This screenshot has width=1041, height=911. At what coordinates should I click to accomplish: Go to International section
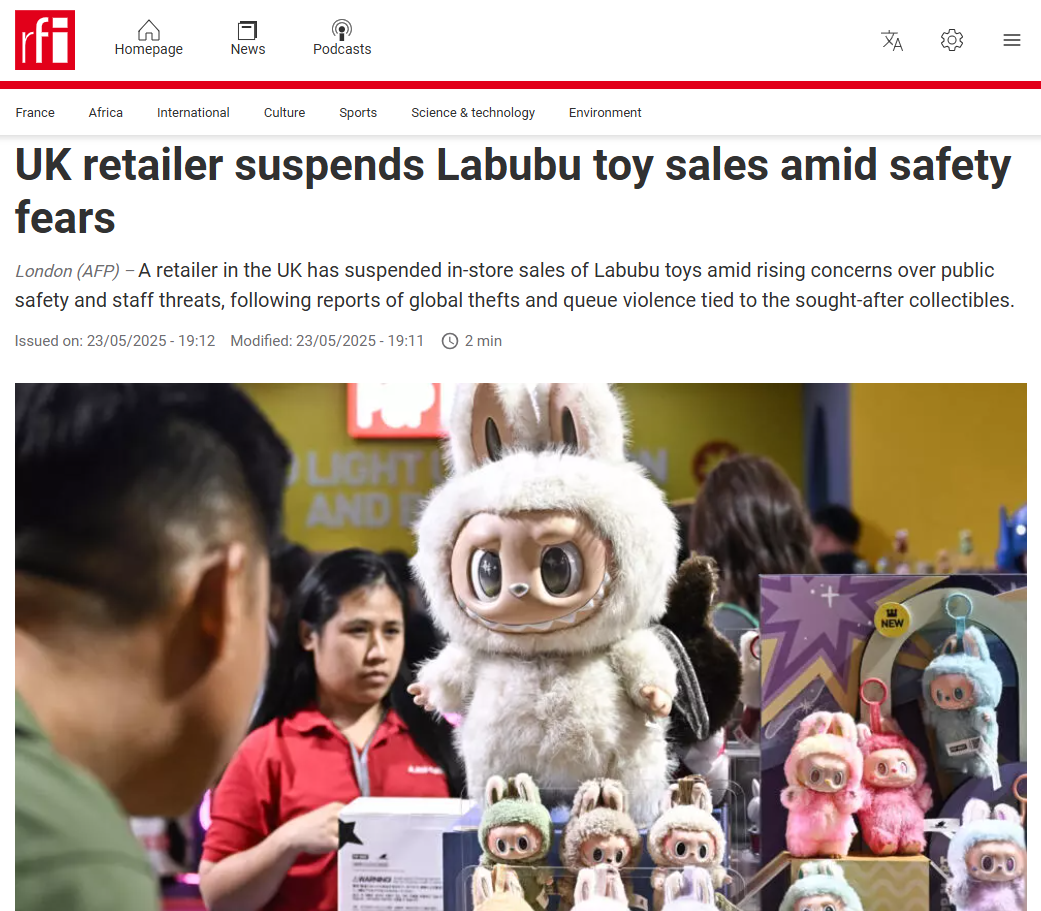[x=193, y=113]
